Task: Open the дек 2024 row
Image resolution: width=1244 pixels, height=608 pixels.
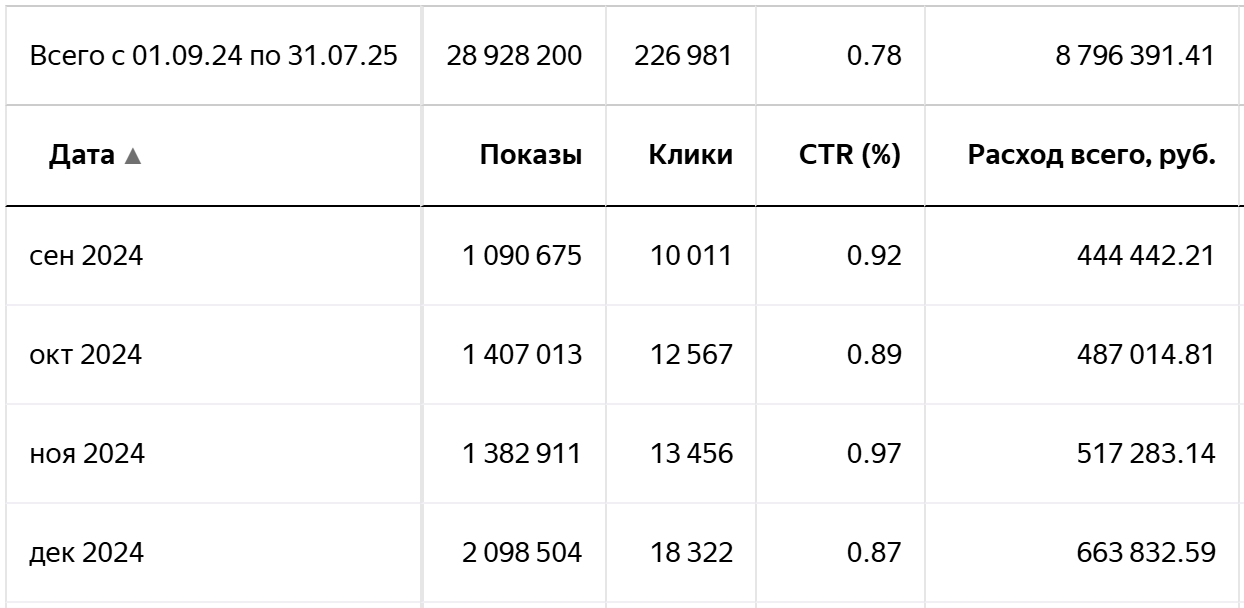Action: click(x=87, y=552)
